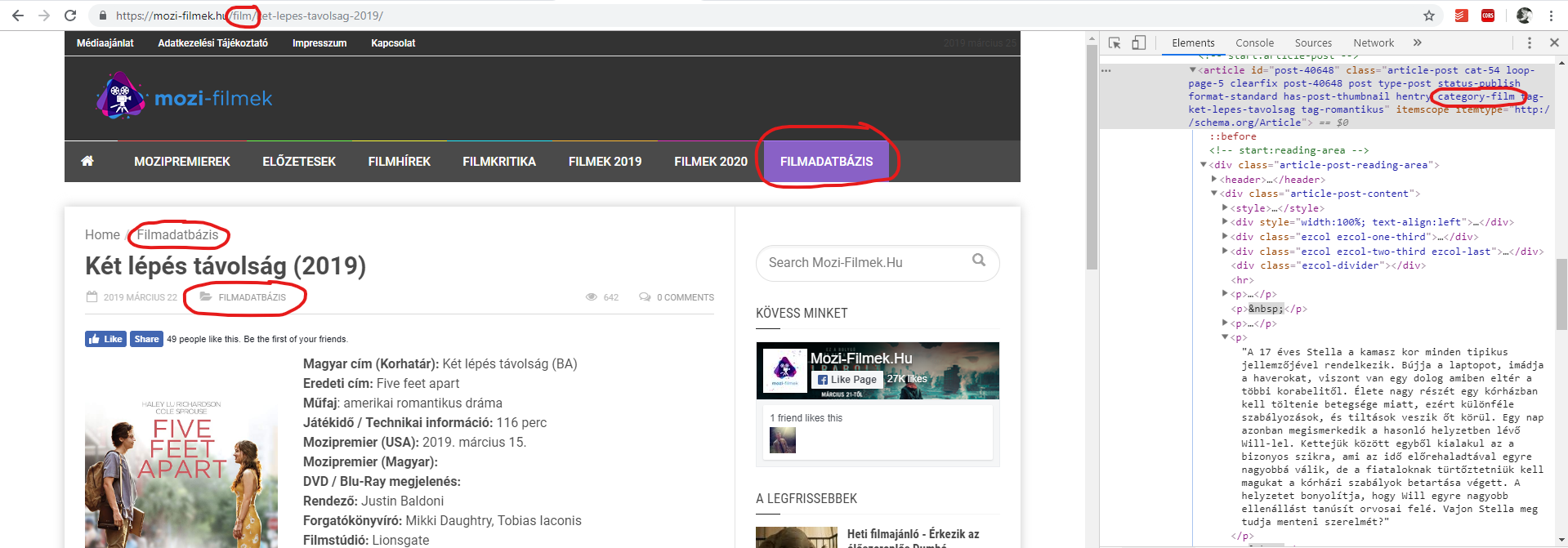
Task: Show more DevTools tabs chevron
Action: click(1418, 42)
